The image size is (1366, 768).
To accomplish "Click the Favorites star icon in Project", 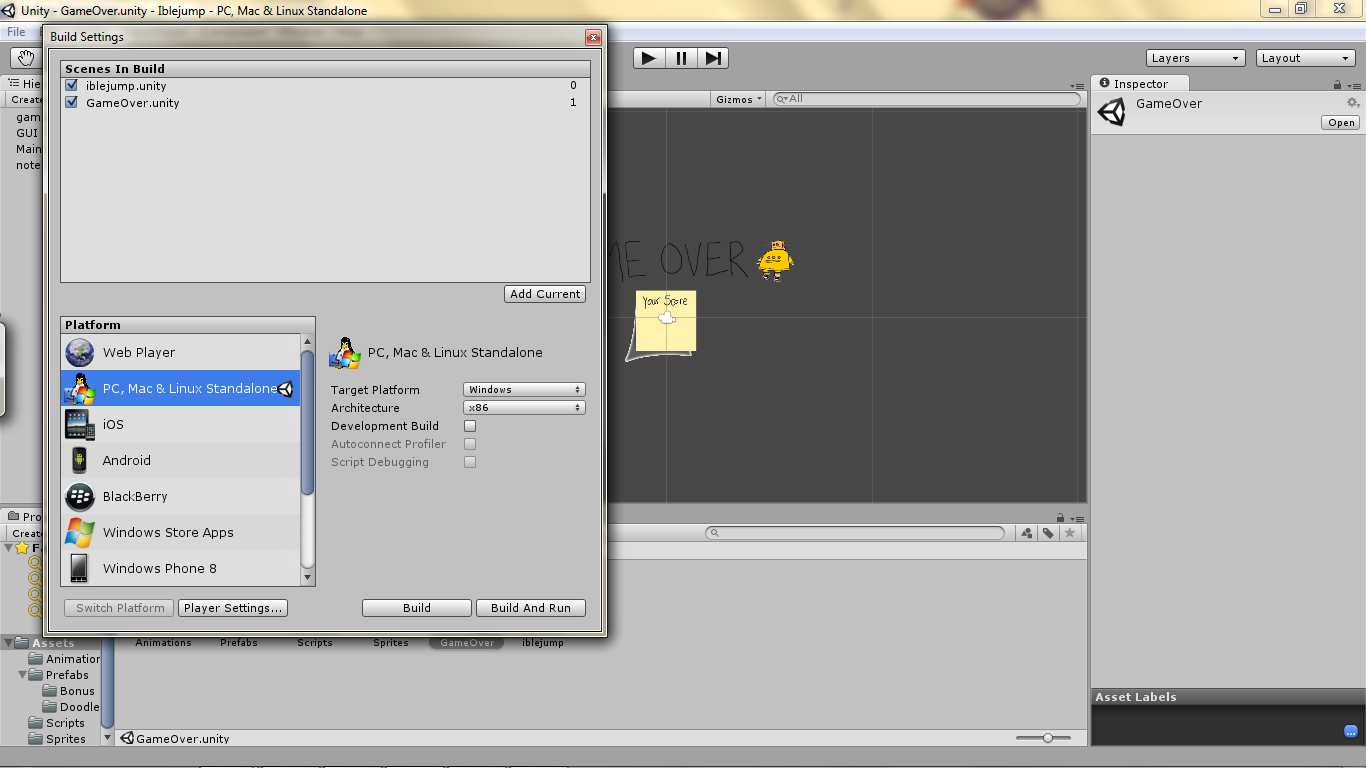I will click(22, 548).
